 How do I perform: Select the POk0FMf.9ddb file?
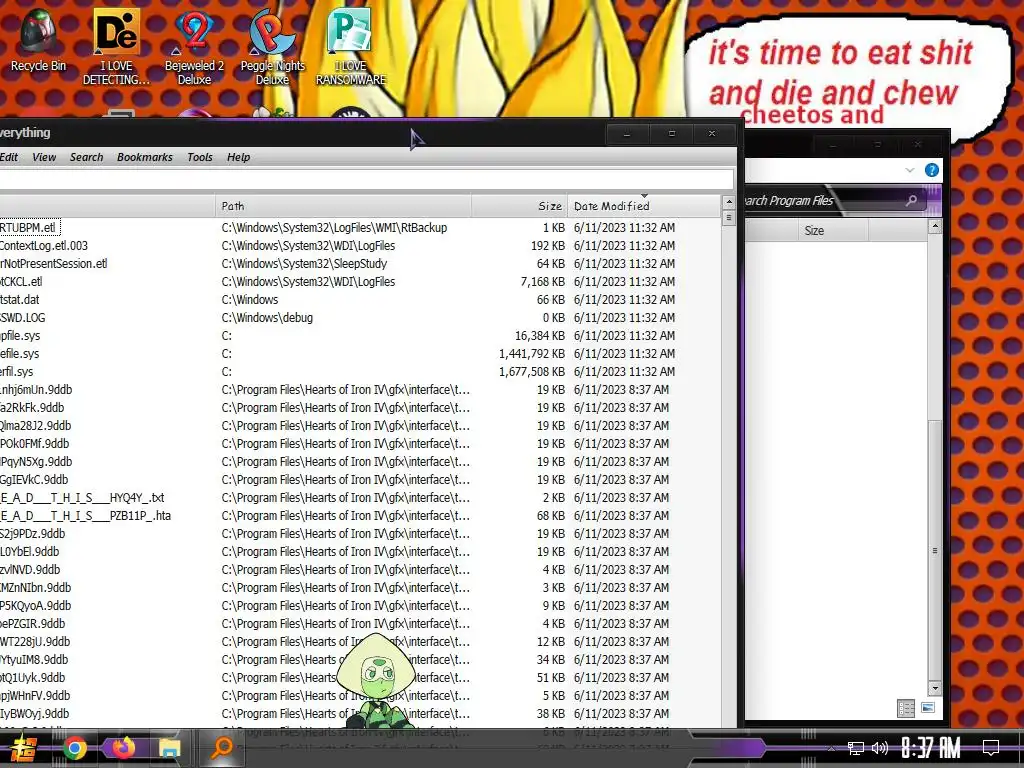click(x=360, y=443)
